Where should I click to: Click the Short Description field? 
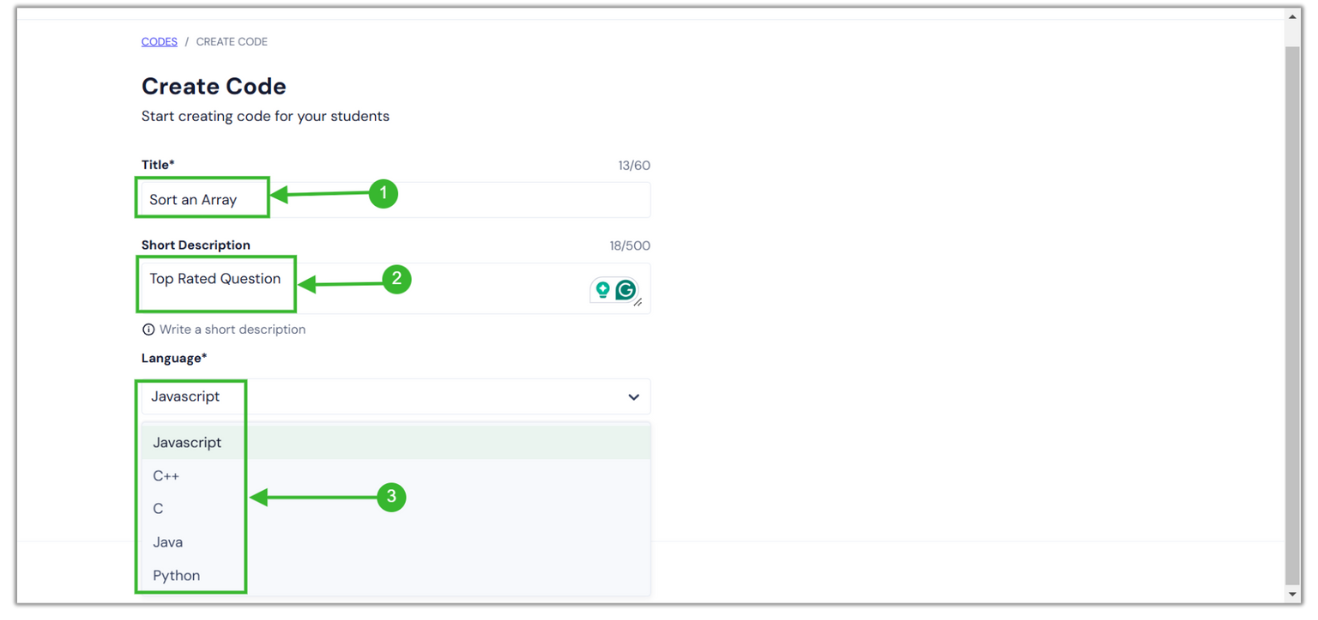(x=215, y=280)
